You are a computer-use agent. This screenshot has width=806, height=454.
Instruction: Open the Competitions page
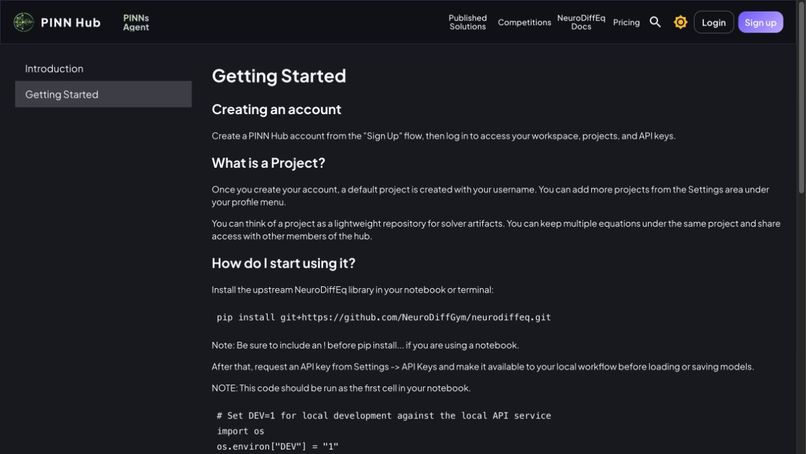(524, 22)
